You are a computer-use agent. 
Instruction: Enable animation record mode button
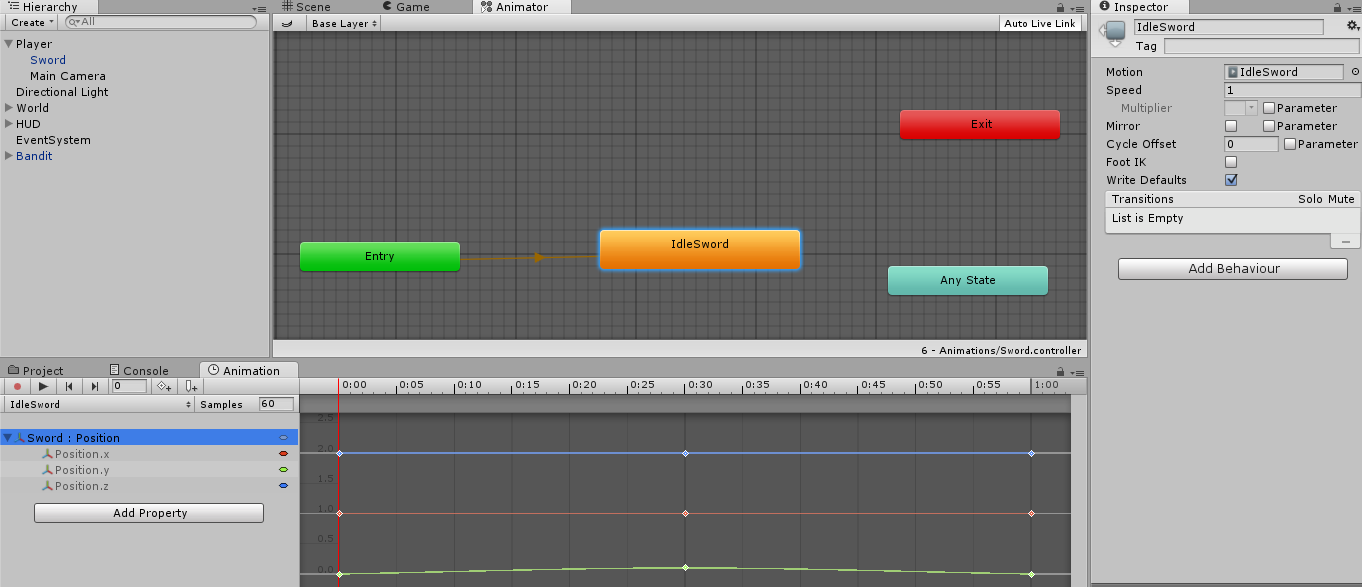(17, 386)
